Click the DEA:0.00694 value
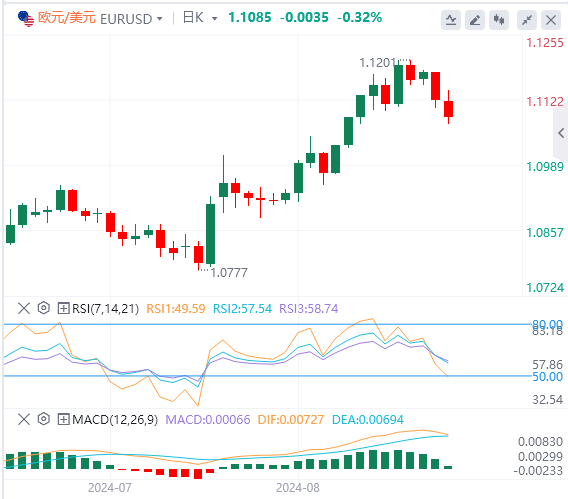The width and height of the screenshot is (568, 499). 368,419
